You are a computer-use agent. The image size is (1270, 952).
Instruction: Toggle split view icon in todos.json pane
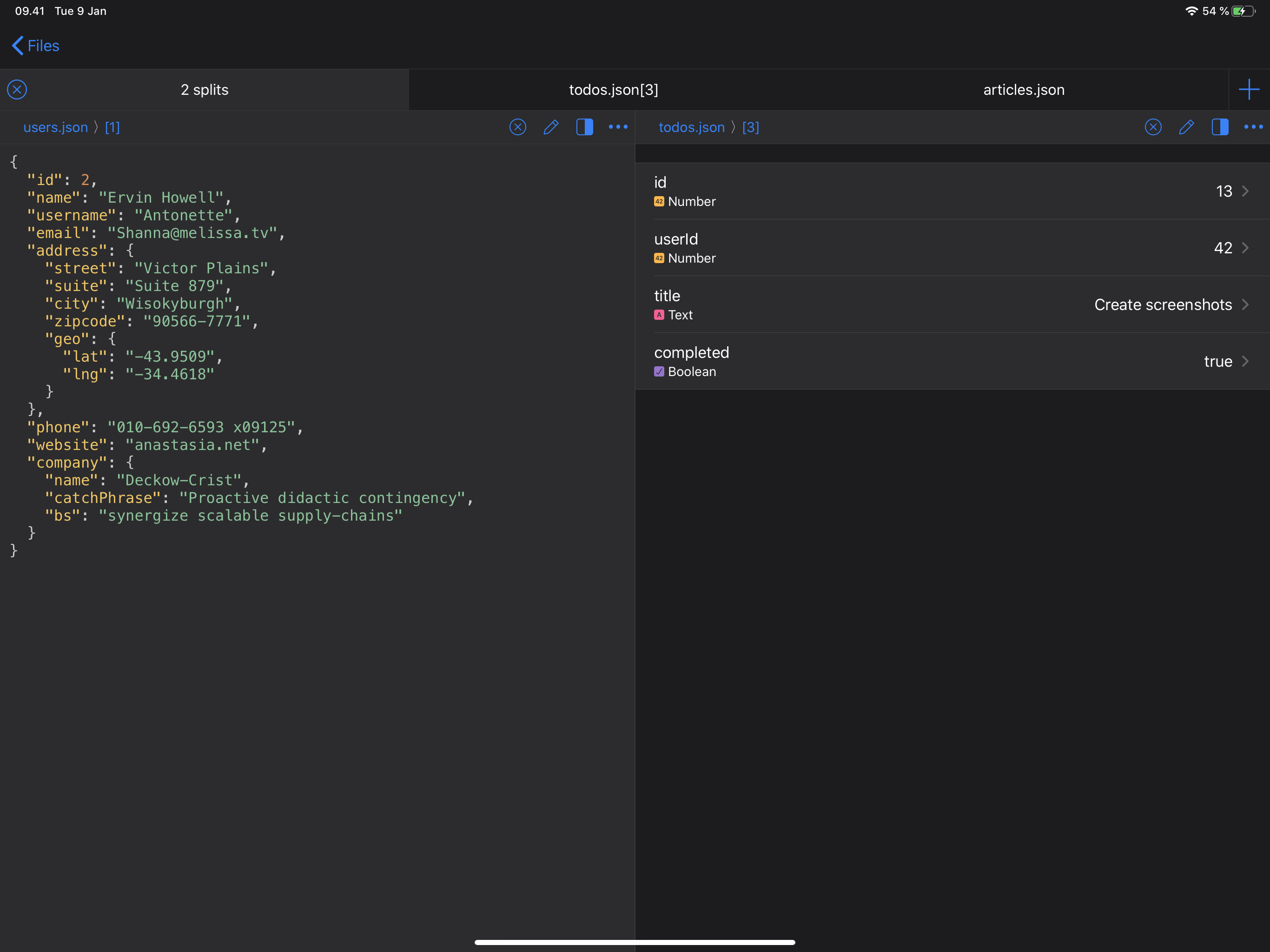[x=1219, y=127]
